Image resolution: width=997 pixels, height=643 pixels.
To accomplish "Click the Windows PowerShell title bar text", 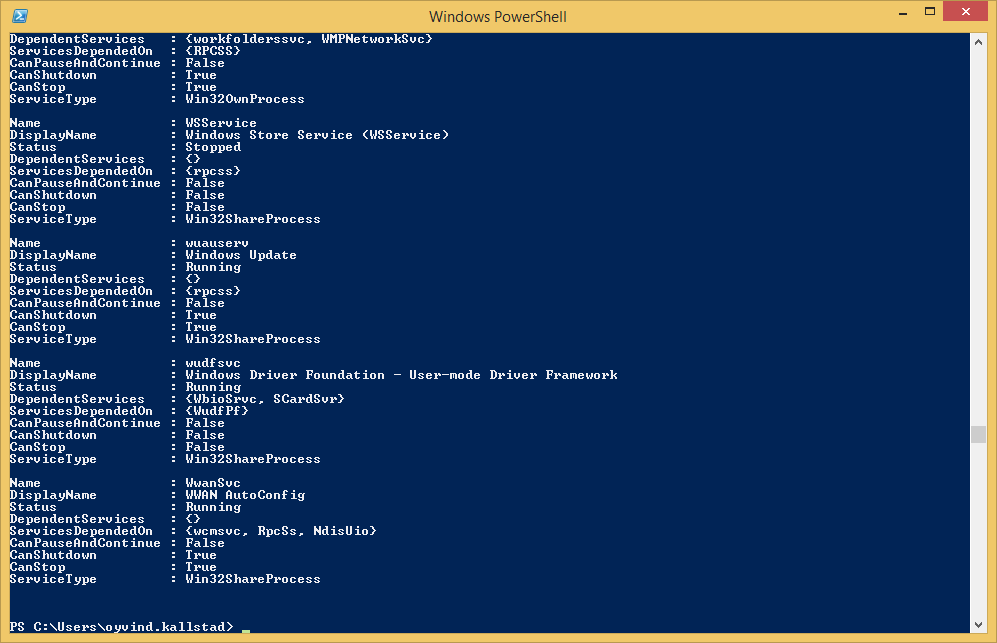I will [x=497, y=16].
